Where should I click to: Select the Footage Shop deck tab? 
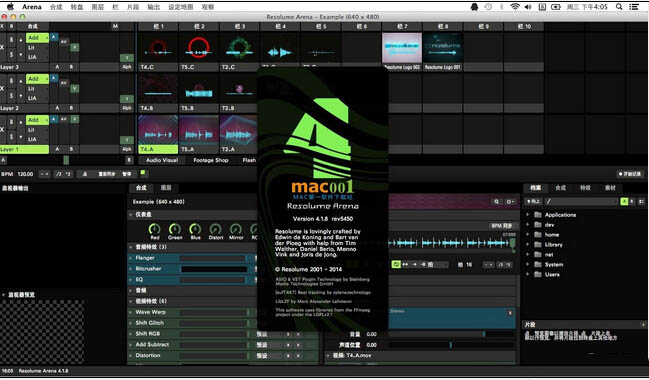click(x=211, y=160)
